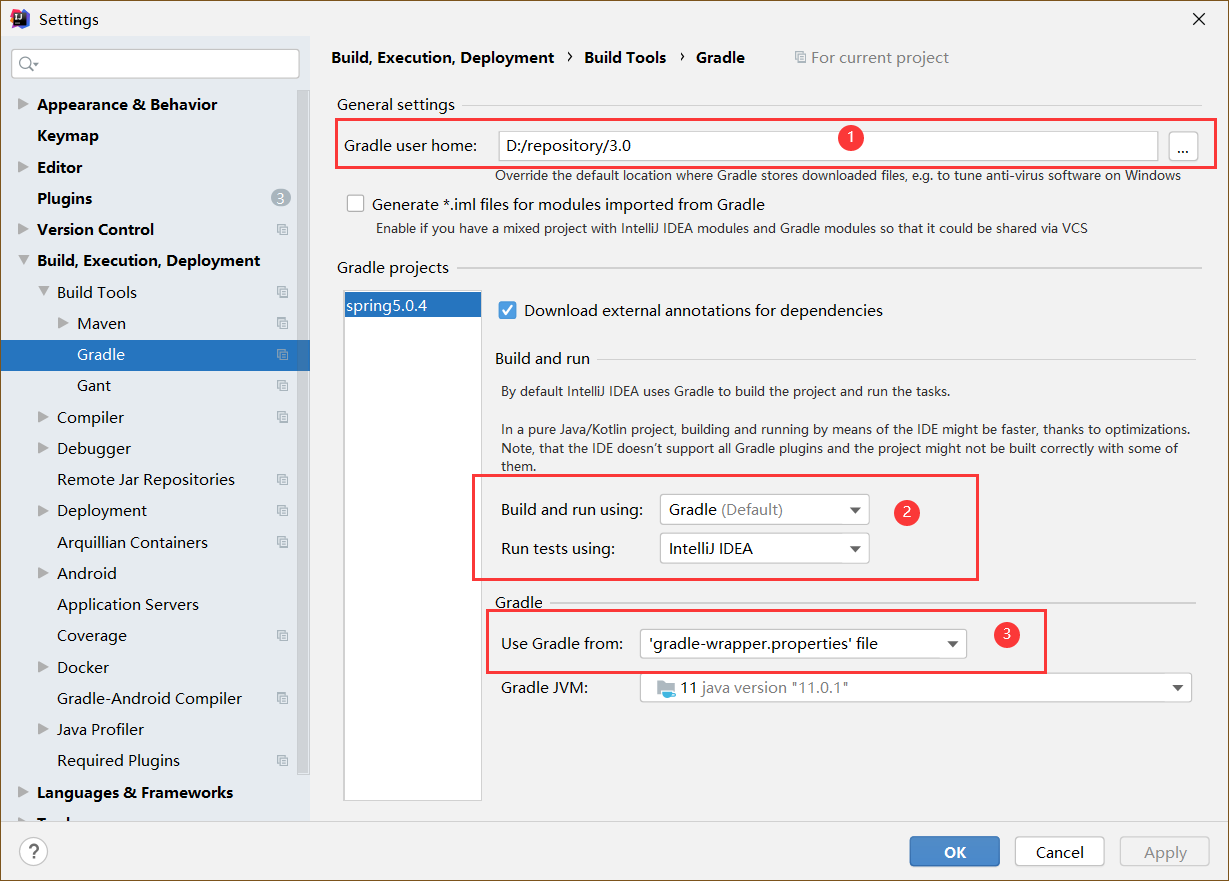
Task: Click the search magnifier icon in settings
Action: click(x=27, y=64)
